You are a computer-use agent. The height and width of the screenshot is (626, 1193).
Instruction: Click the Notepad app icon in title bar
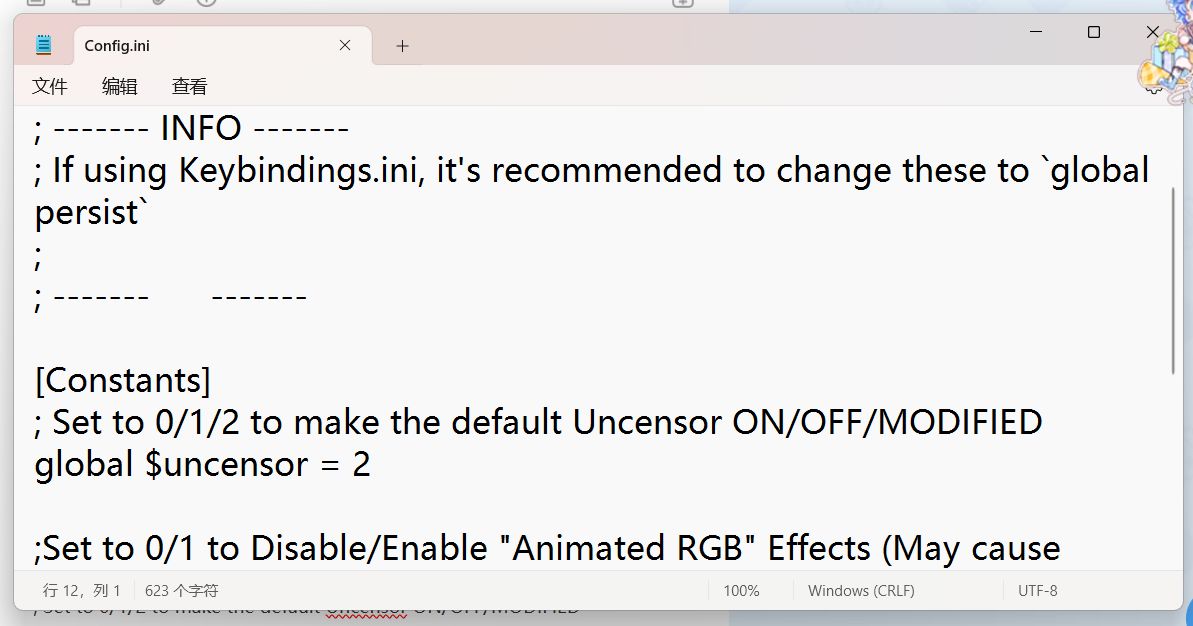pyautogui.click(x=43, y=45)
